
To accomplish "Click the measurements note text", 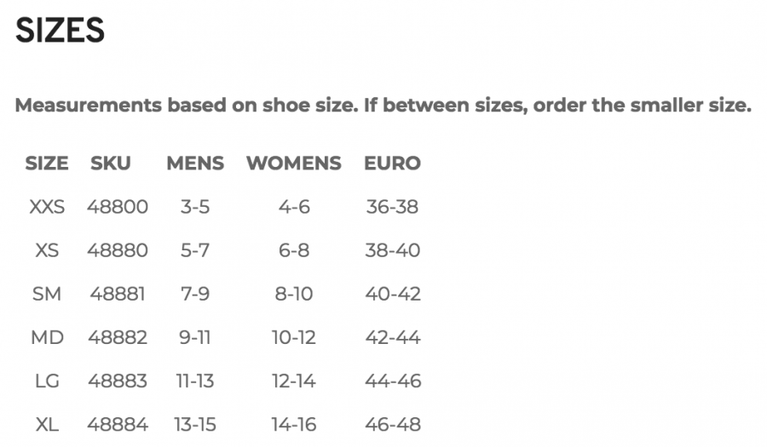I will pos(382,106).
